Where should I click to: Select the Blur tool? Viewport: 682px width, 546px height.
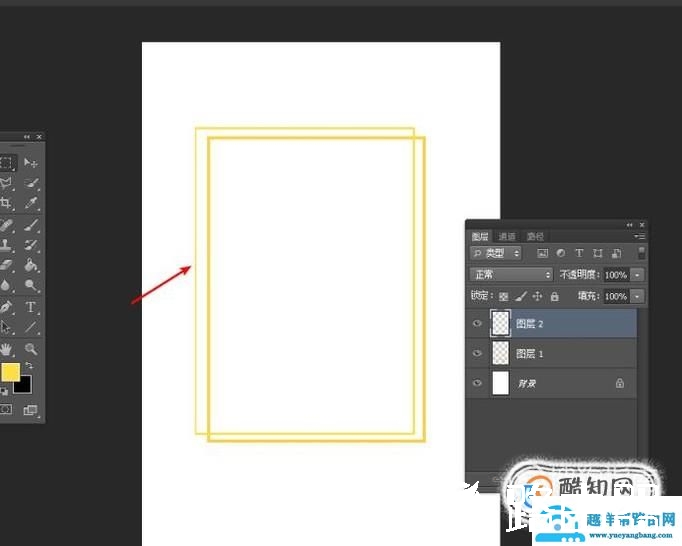[x=6, y=285]
